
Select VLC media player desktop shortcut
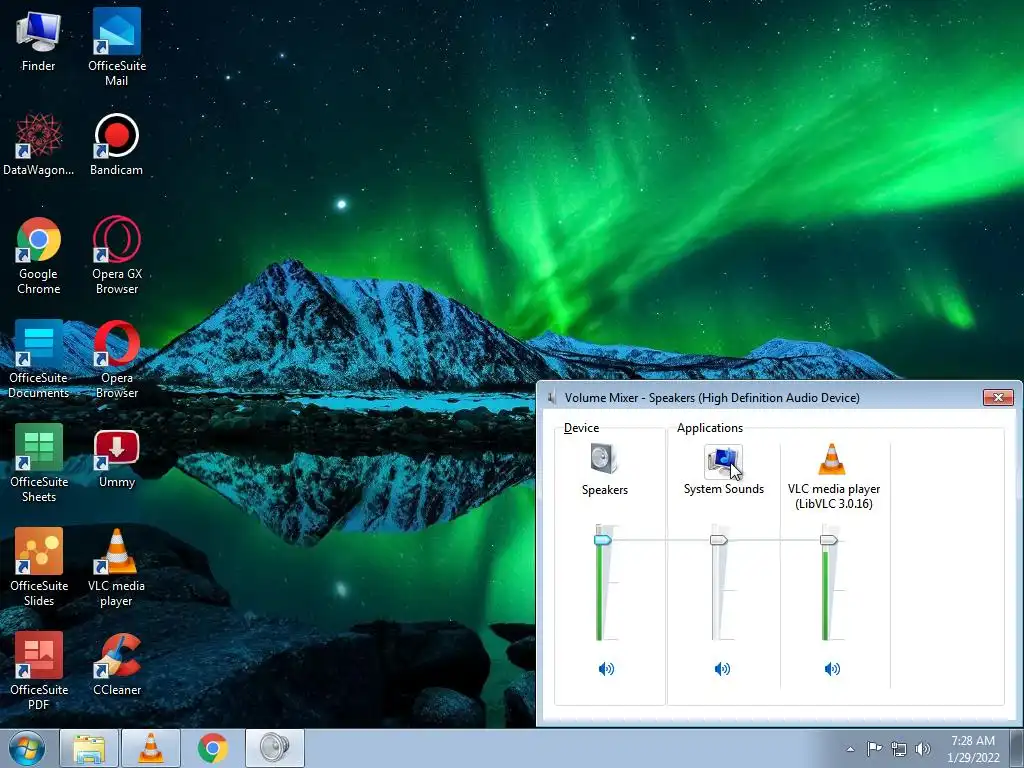(x=116, y=567)
